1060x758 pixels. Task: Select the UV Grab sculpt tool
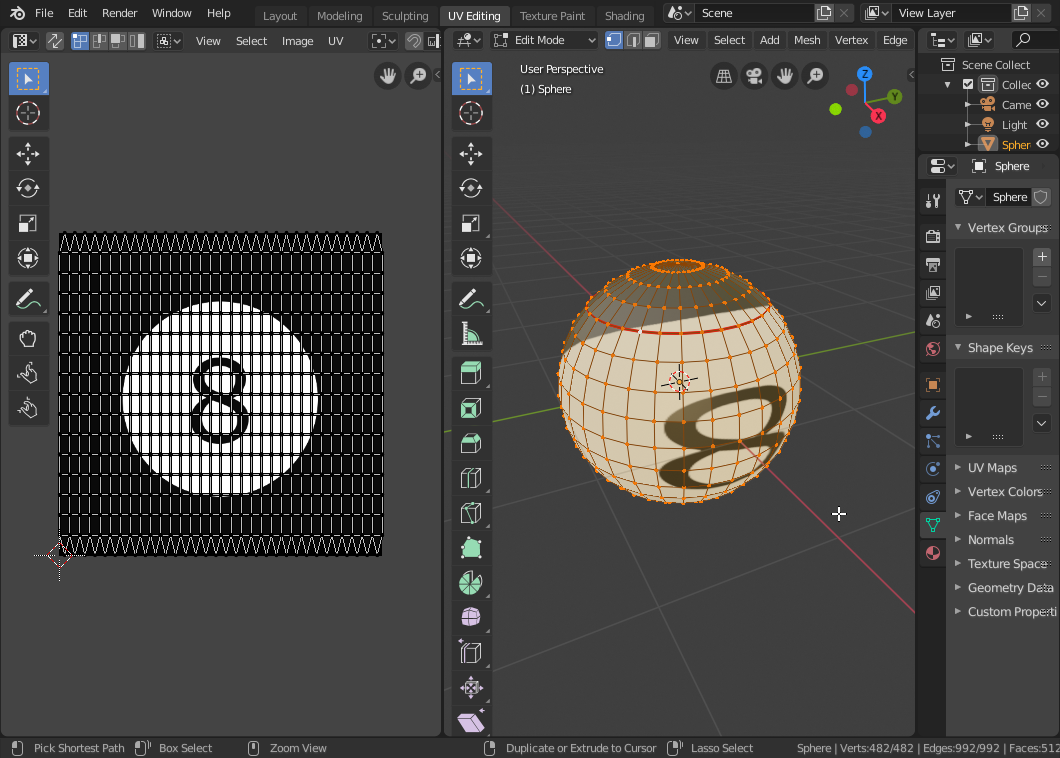tap(28, 338)
